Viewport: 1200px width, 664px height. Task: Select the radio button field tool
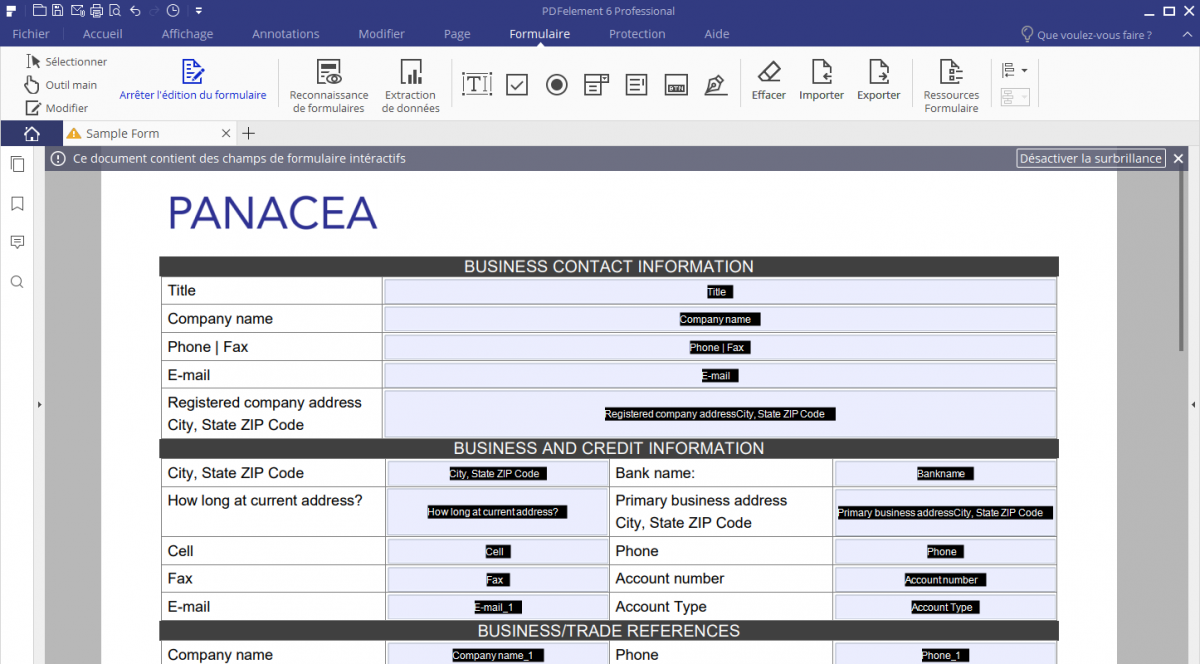tap(557, 85)
